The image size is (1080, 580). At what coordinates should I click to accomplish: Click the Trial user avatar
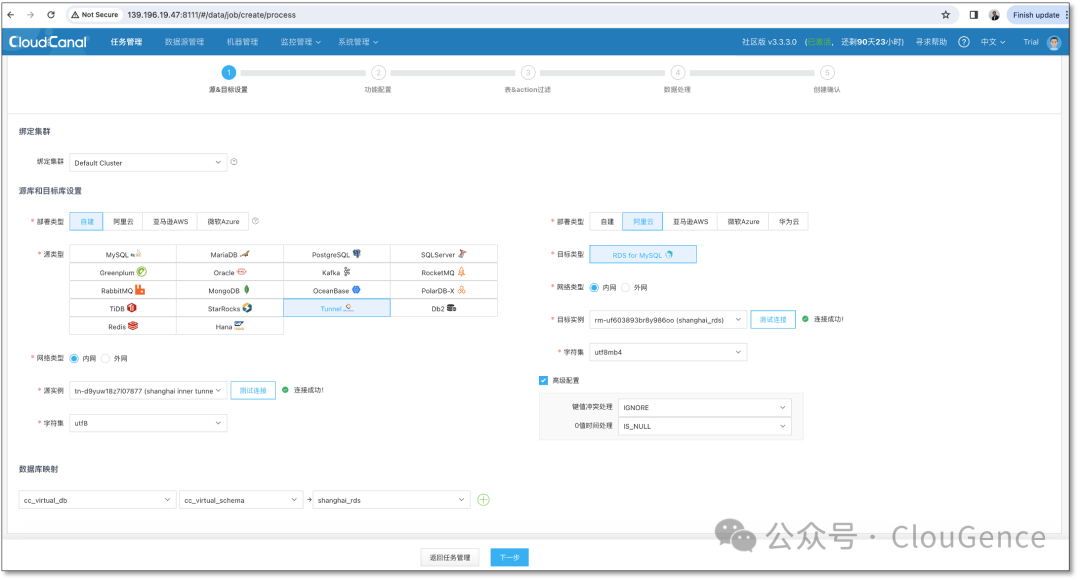pos(1053,42)
